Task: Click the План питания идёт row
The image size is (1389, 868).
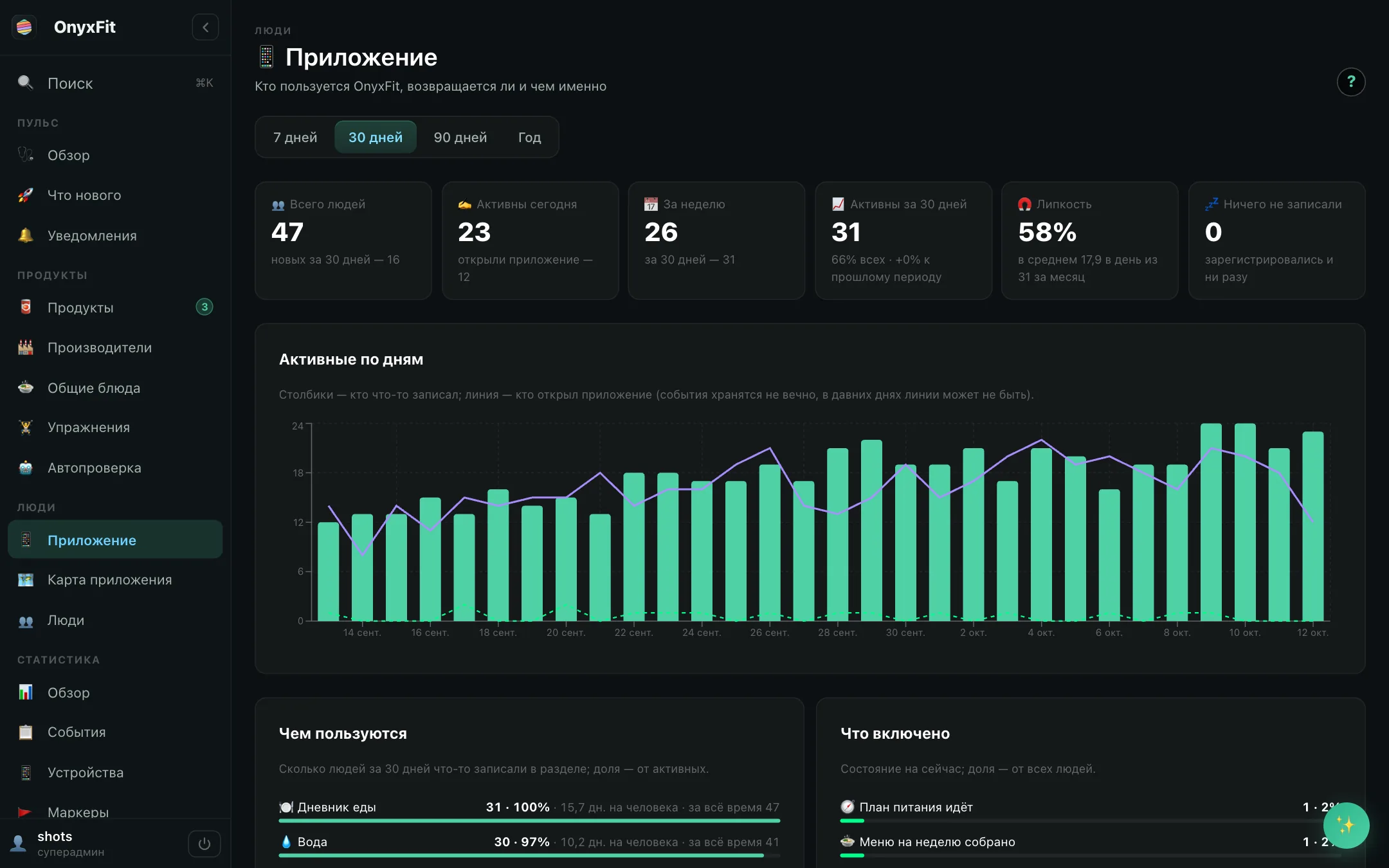Action: pyautogui.click(x=1090, y=811)
